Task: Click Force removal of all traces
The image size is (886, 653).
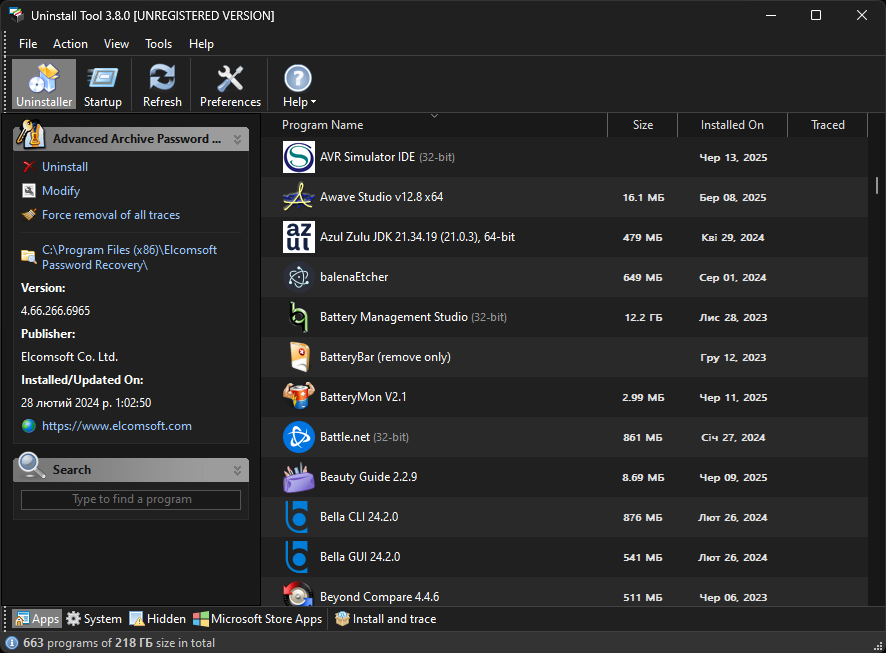Action: point(111,215)
